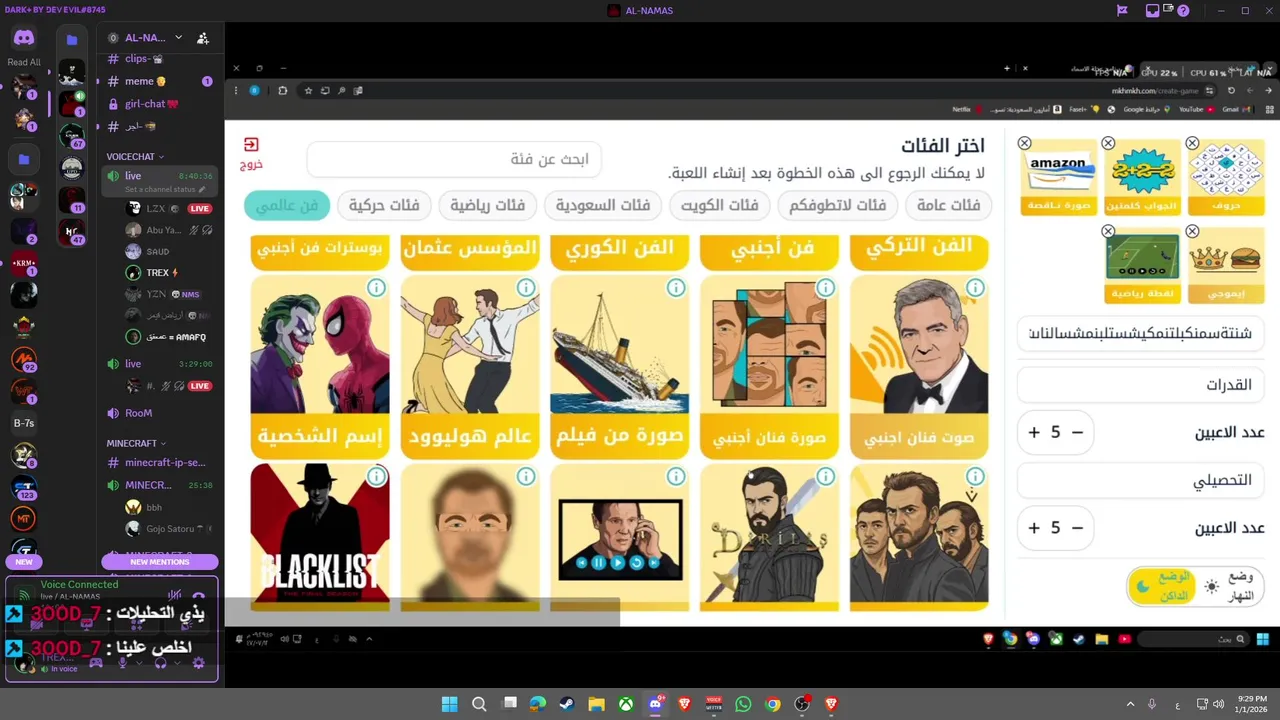Screen dimensions: 1280x720
Task: Select the فئات السعودية category tab
Action: coord(603,206)
